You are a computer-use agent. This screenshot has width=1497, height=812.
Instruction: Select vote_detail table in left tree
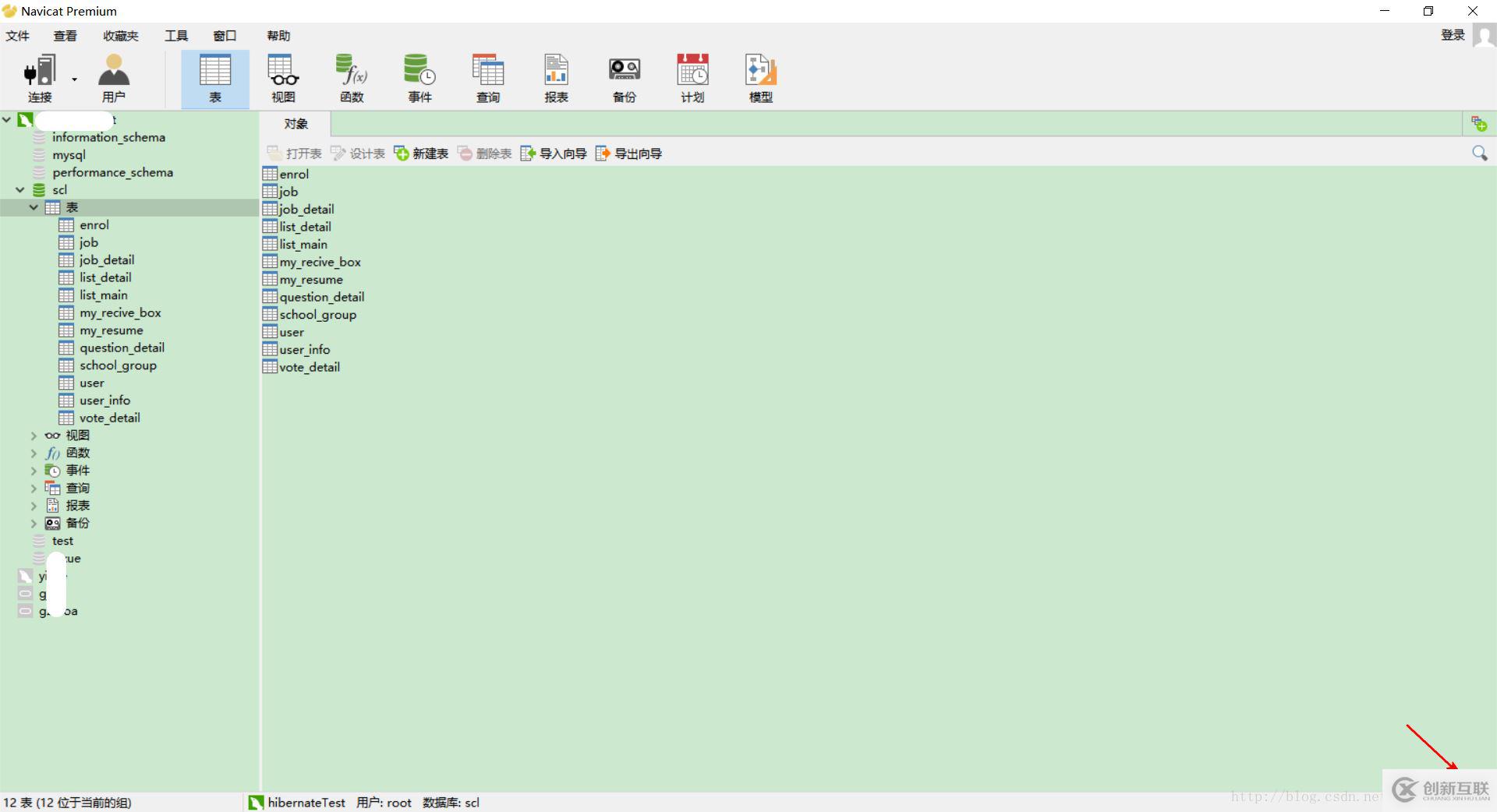(x=109, y=418)
